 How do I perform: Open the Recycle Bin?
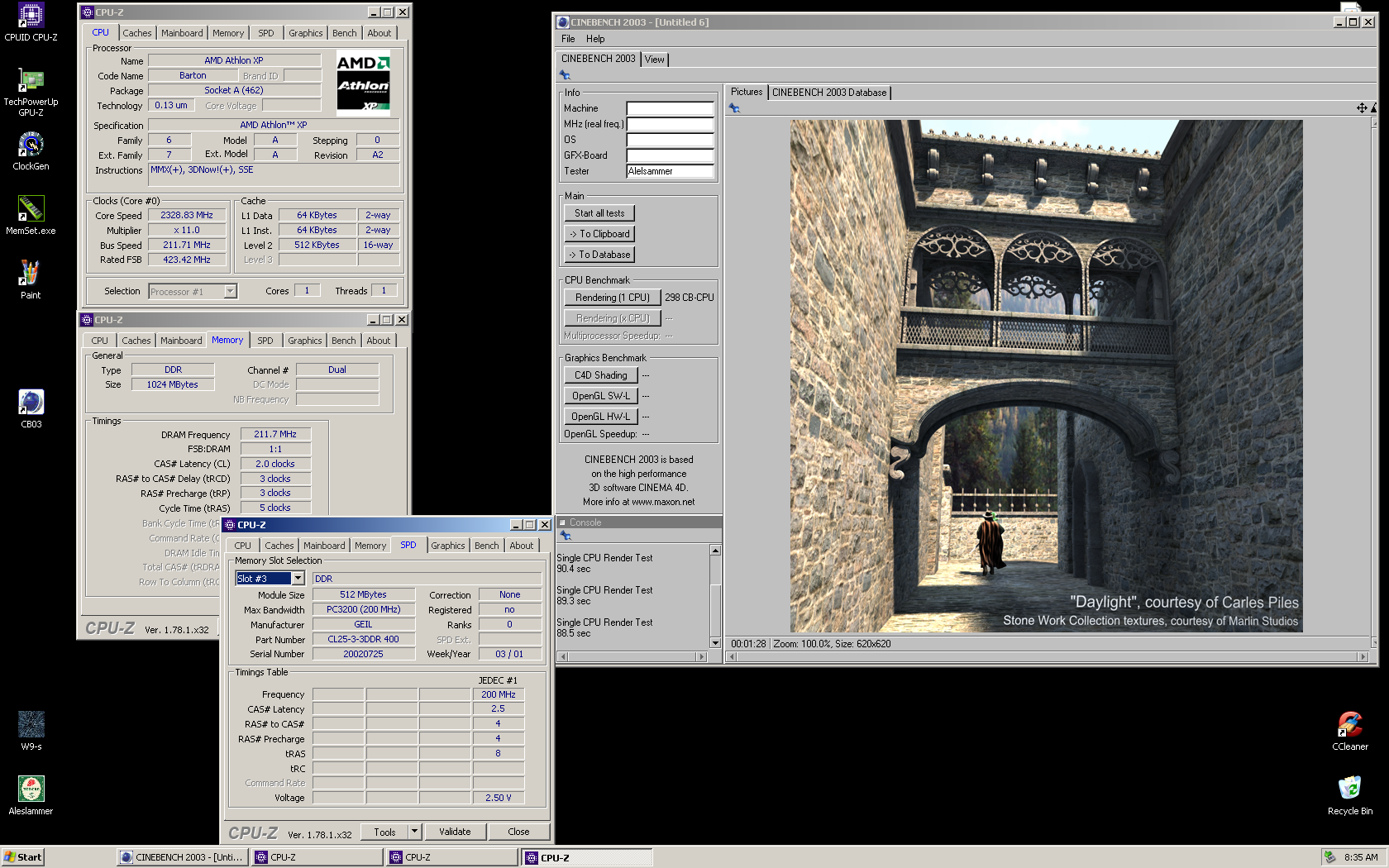tap(1350, 795)
